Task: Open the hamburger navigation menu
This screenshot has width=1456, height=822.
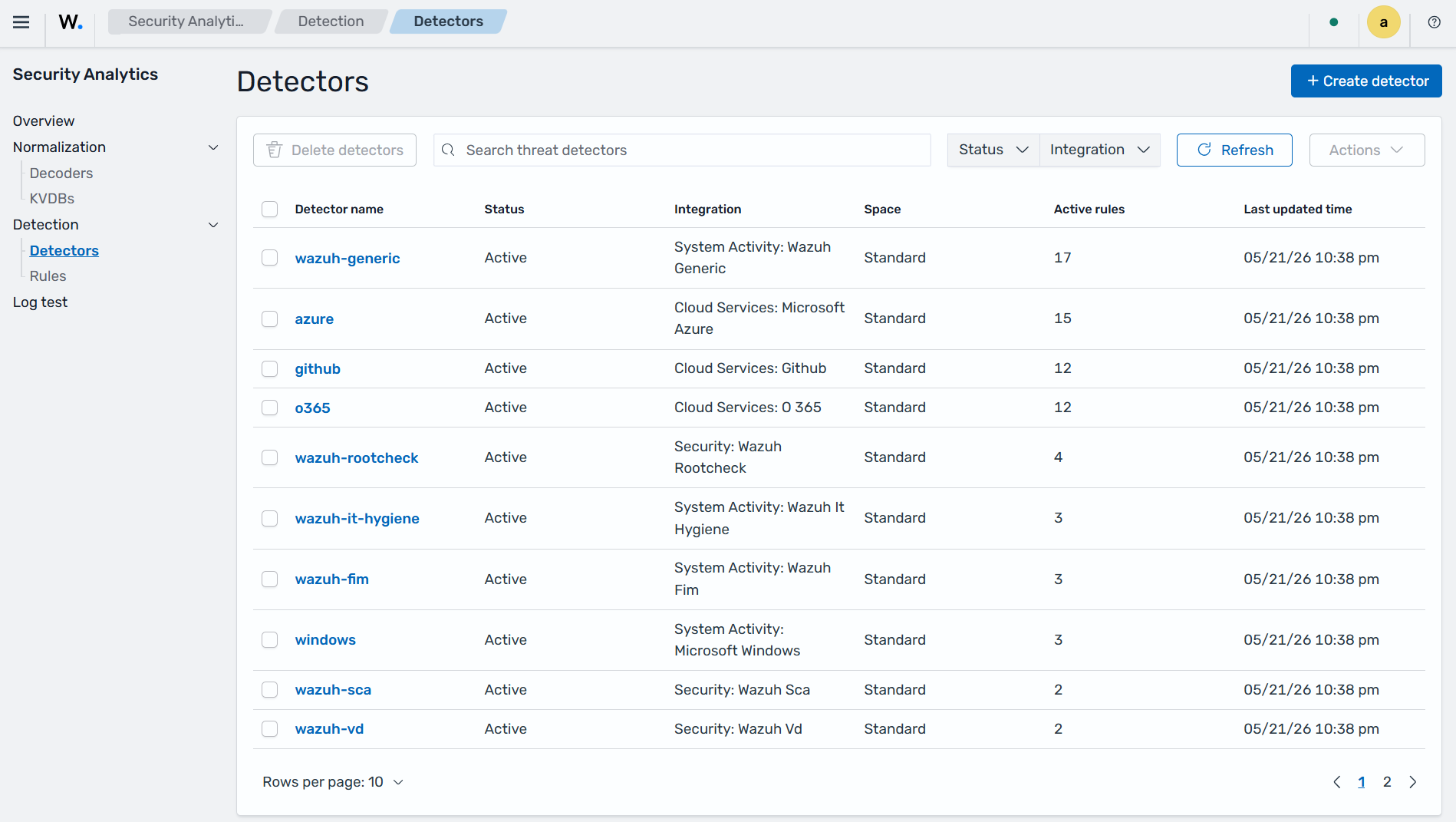Action: [21, 21]
